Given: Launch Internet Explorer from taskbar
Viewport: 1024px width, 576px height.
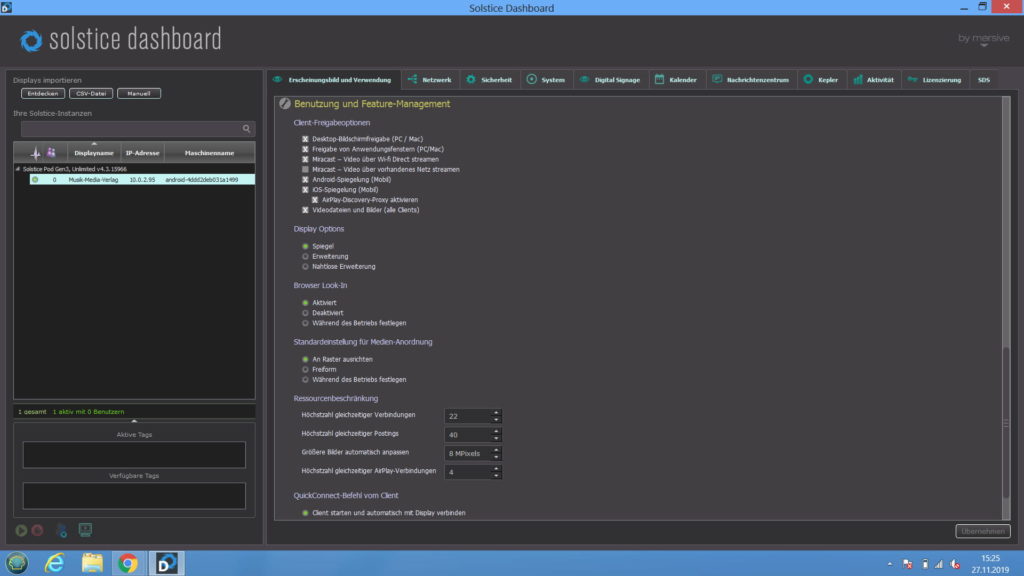Looking at the screenshot, I should point(54,563).
